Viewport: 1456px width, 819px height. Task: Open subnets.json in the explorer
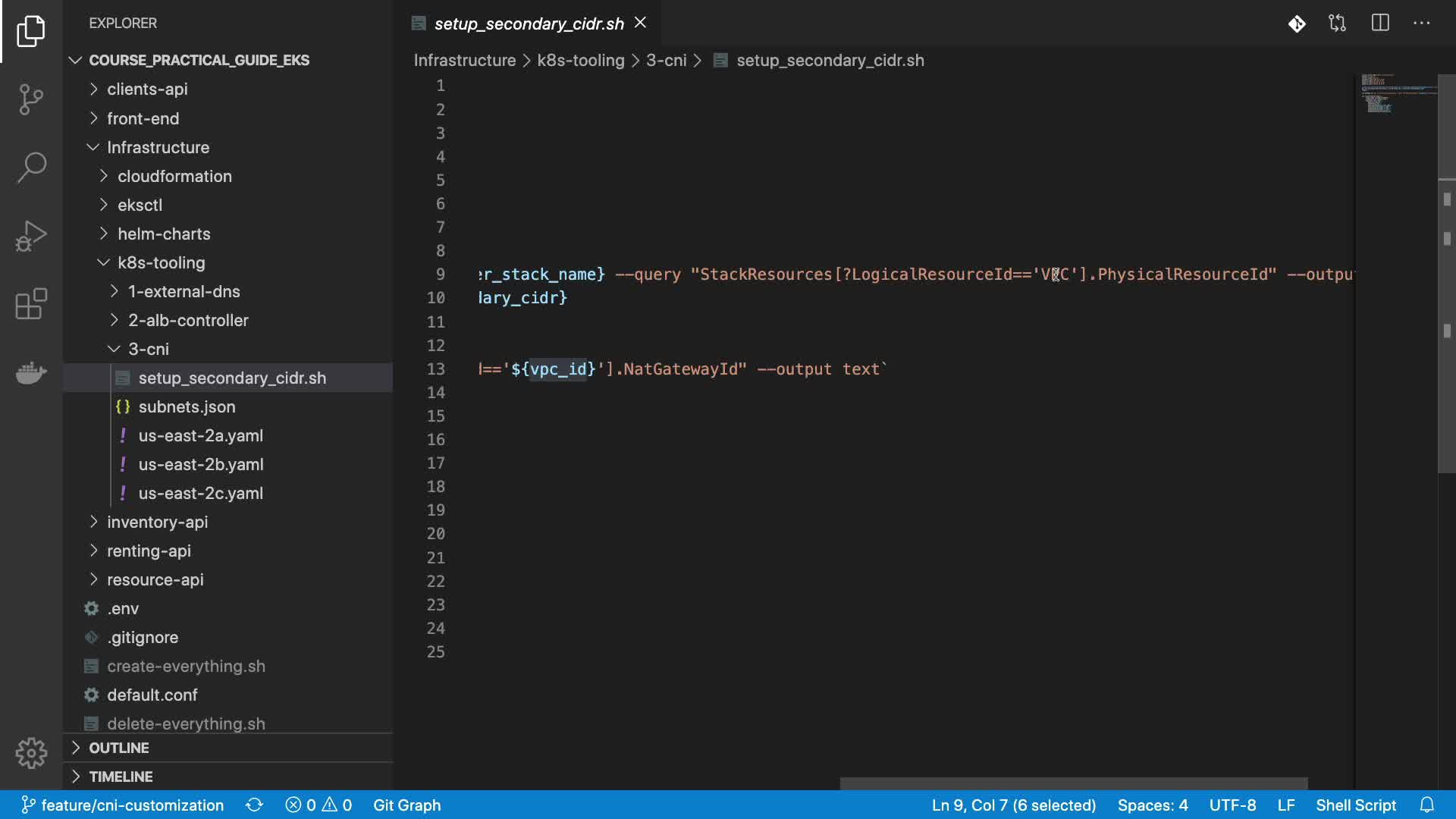point(187,406)
